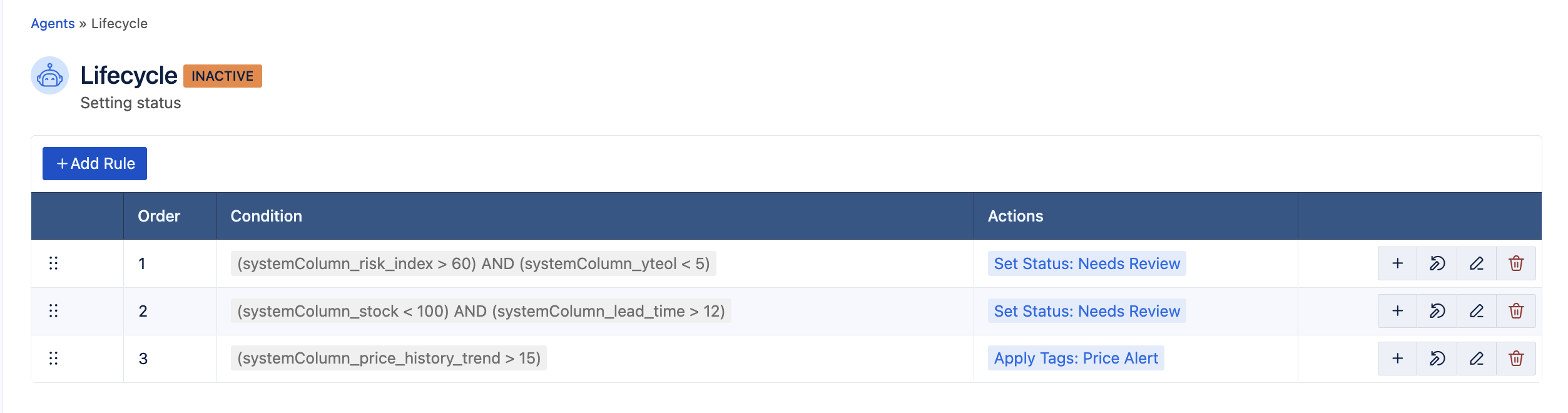Select the drag handle of rule 3
Image resolution: width=1568 pixels, height=413 pixels.
click(x=54, y=359)
